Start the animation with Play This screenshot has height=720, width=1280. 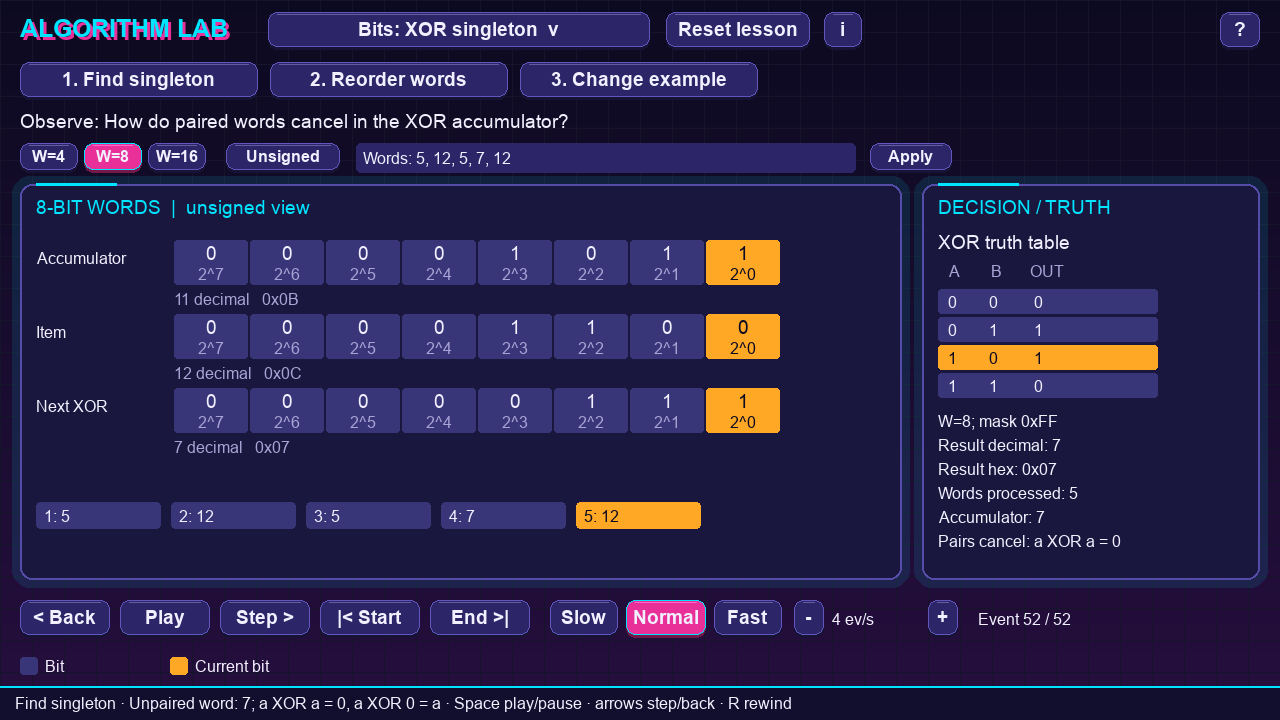(165, 618)
